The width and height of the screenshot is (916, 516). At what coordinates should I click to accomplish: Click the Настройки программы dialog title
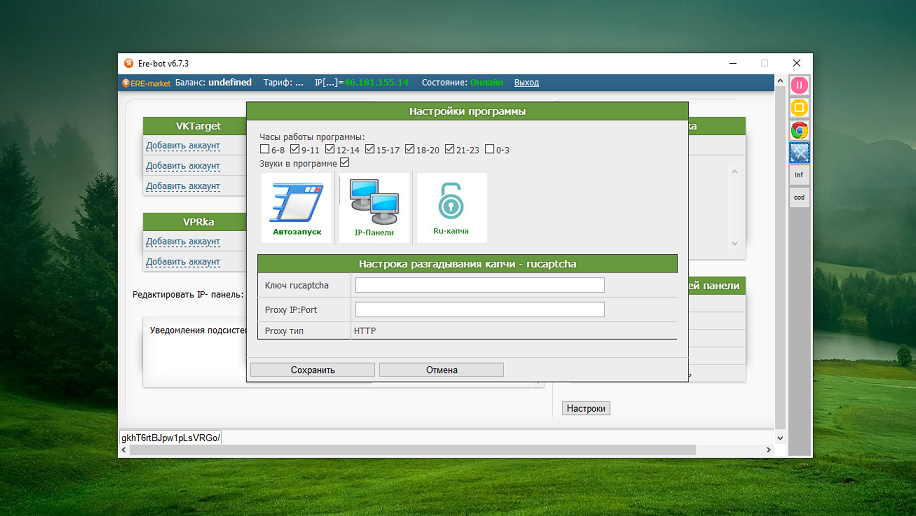[467, 111]
